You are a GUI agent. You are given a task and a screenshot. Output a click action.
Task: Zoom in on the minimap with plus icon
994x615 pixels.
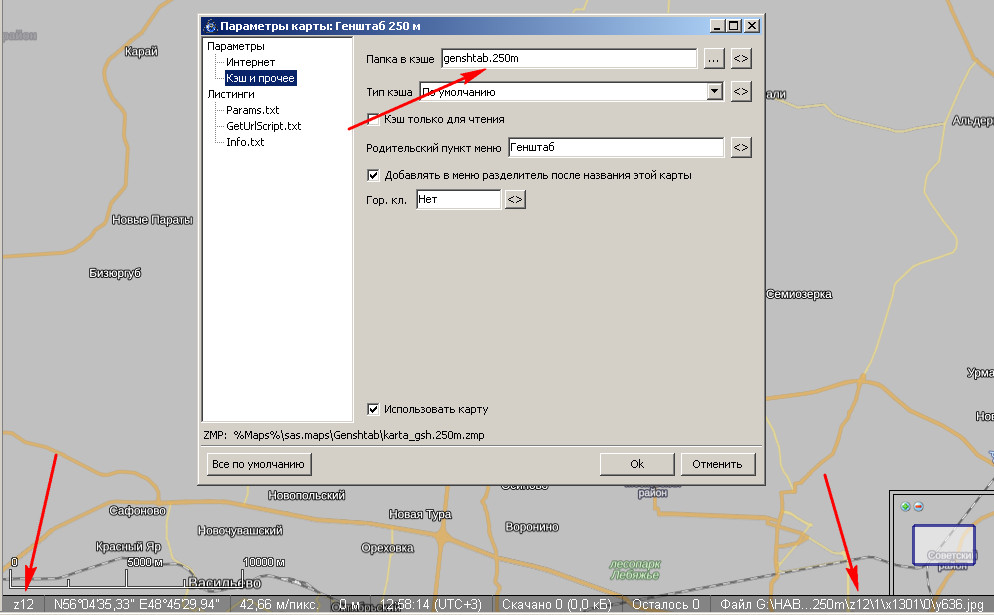[906, 506]
